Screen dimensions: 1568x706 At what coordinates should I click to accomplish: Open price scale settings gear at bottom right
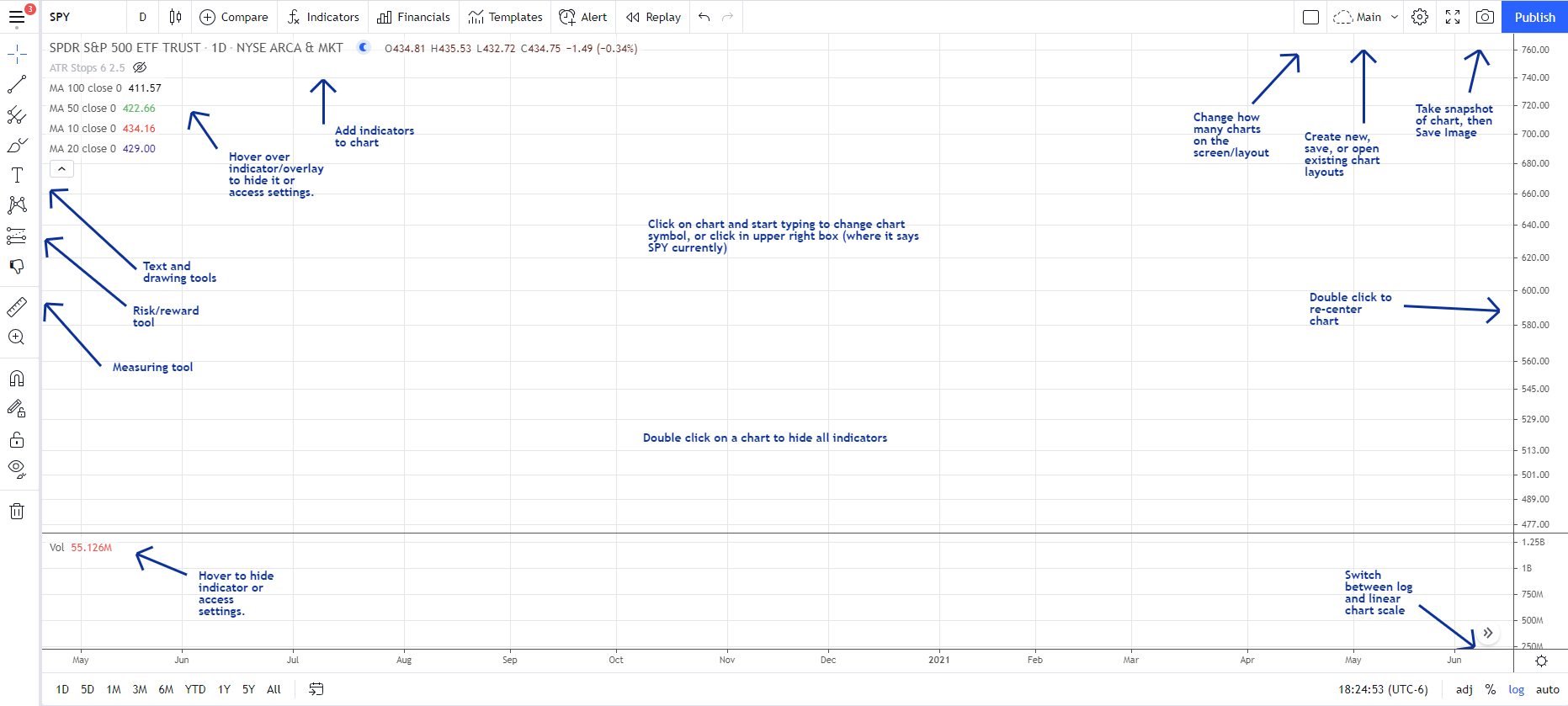pyautogui.click(x=1542, y=661)
